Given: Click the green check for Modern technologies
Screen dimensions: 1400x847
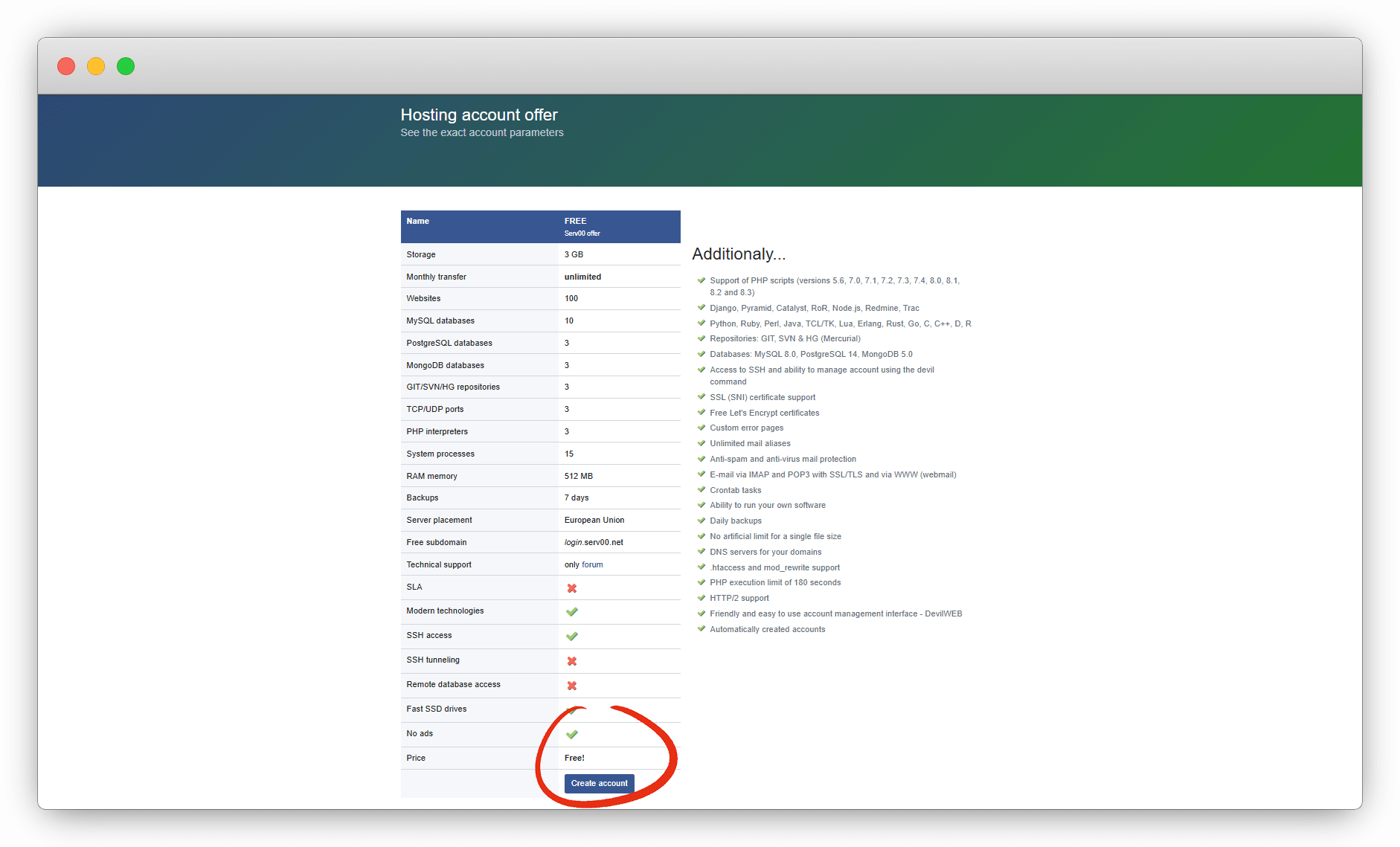Looking at the screenshot, I should pos(571,612).
